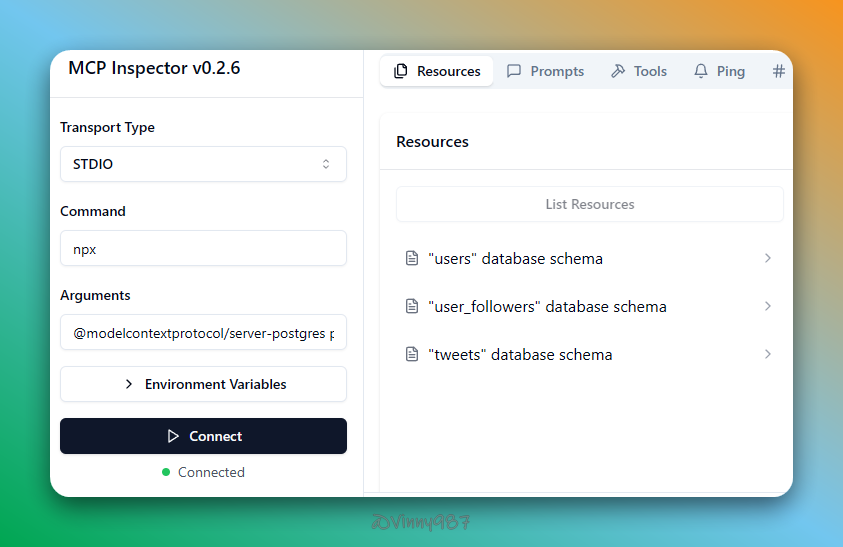Expand chevron for "users" database schema
Screen dimensions: 843x547
click(x=767, y=258)
